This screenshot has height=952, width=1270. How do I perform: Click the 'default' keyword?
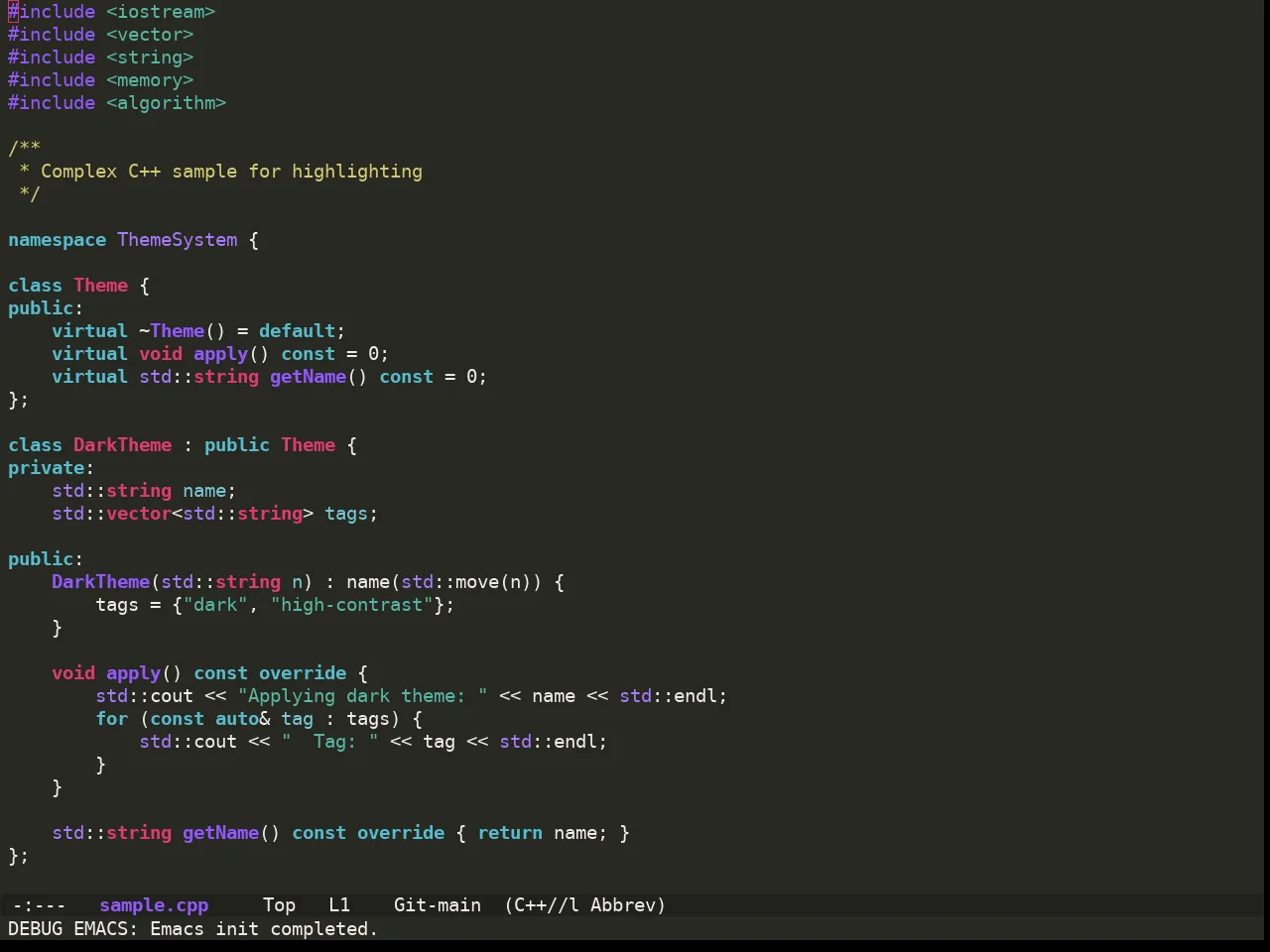pos(297,331)
